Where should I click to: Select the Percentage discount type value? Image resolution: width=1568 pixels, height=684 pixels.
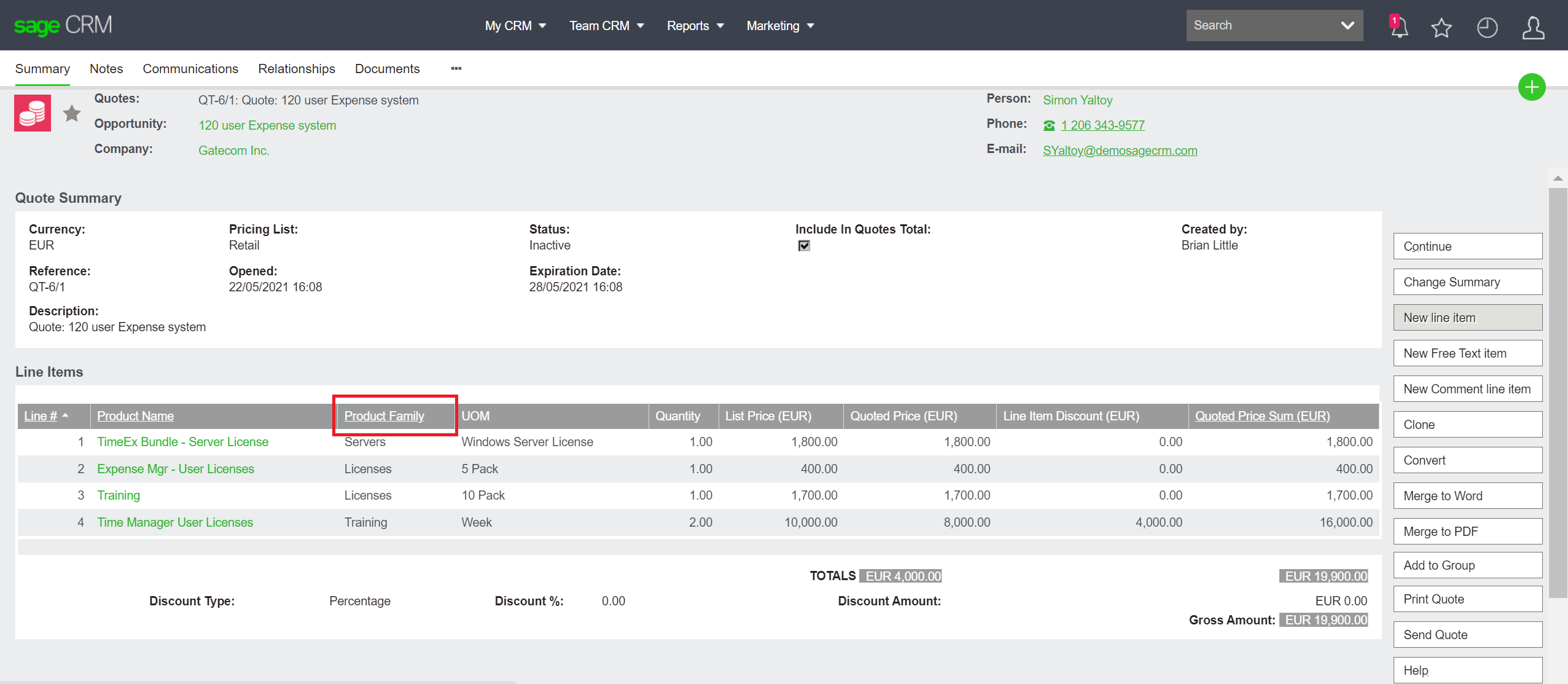tap(359, 601)
